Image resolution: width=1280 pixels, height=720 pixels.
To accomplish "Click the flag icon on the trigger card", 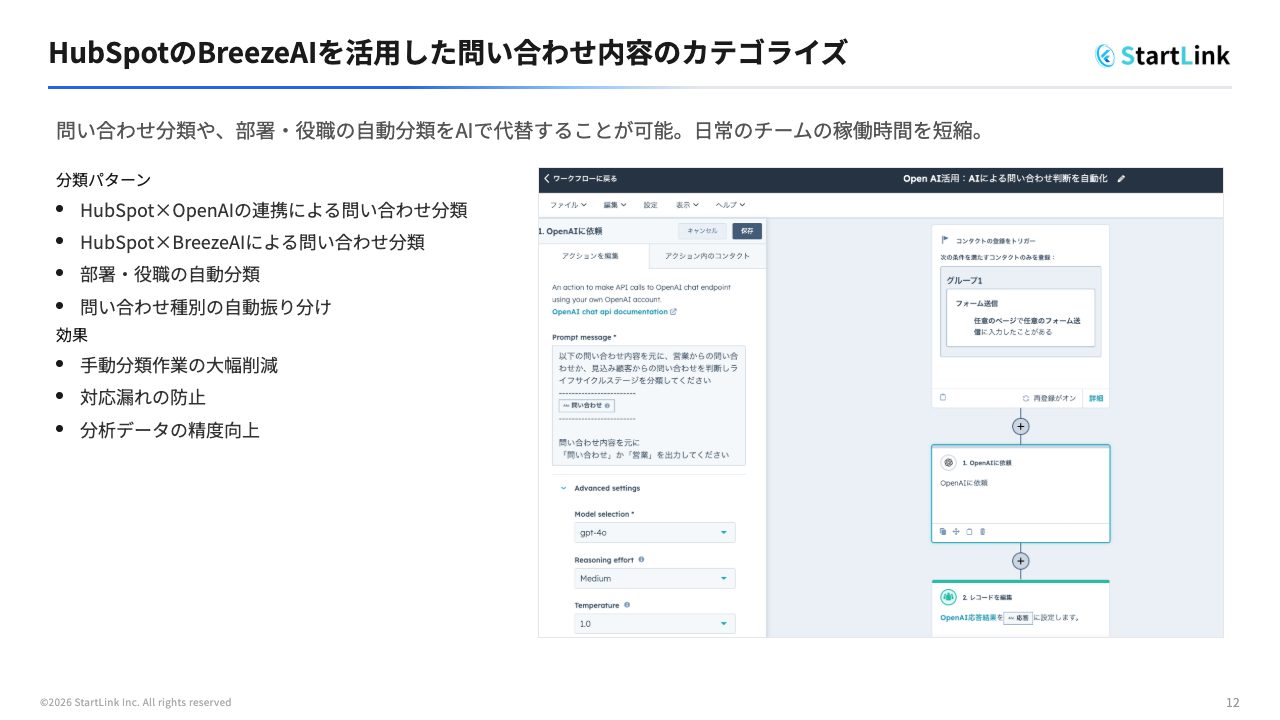I will point(944,240).
